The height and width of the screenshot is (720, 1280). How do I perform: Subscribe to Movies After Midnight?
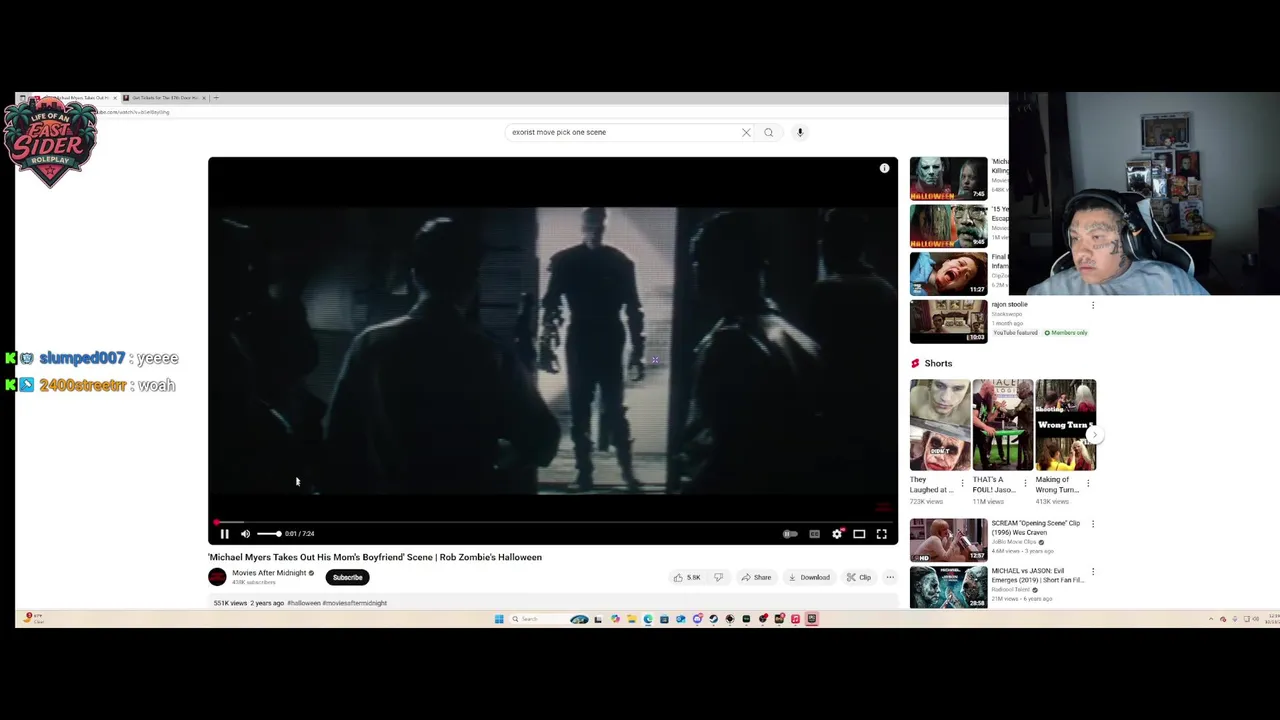pyautogui.click(x=347, y=577)
